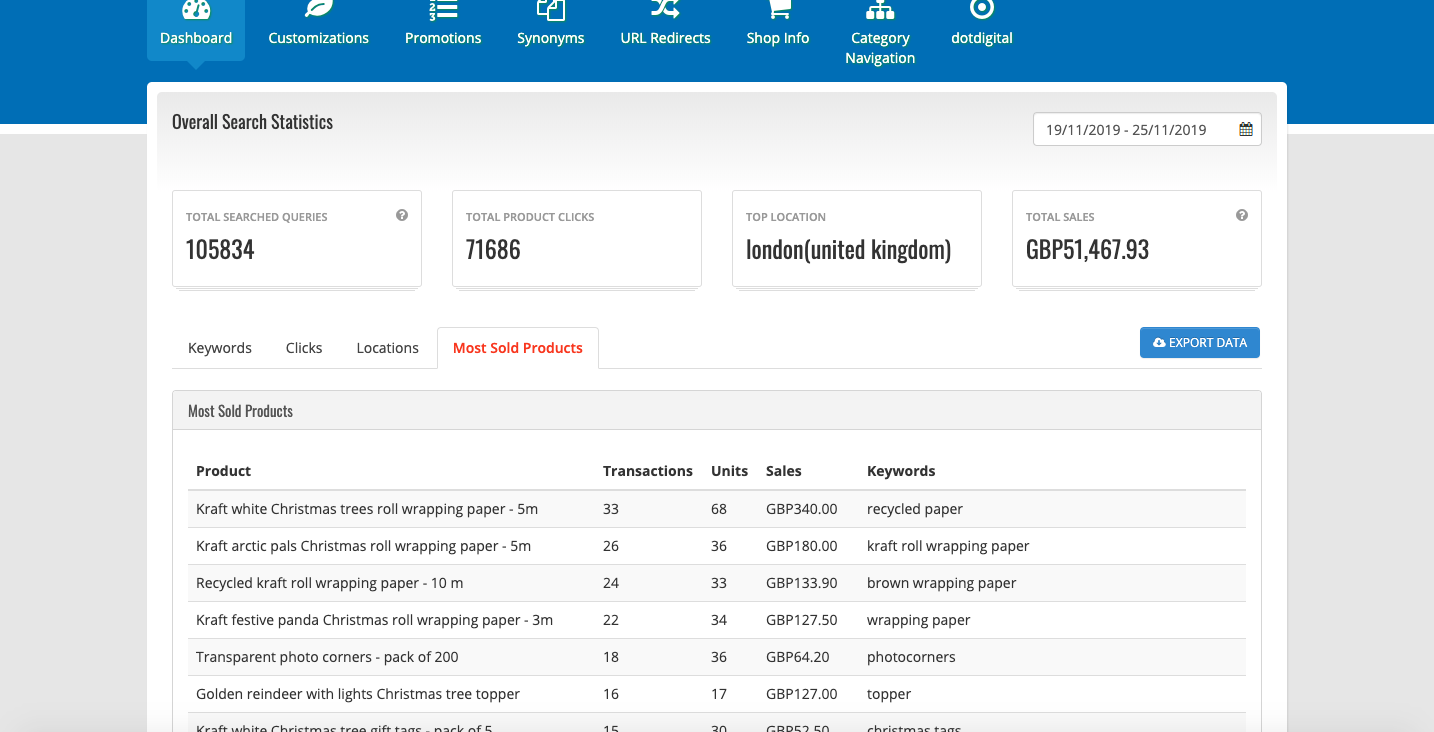
Task: Click the Shop Info cart icon
Action: 778,9
